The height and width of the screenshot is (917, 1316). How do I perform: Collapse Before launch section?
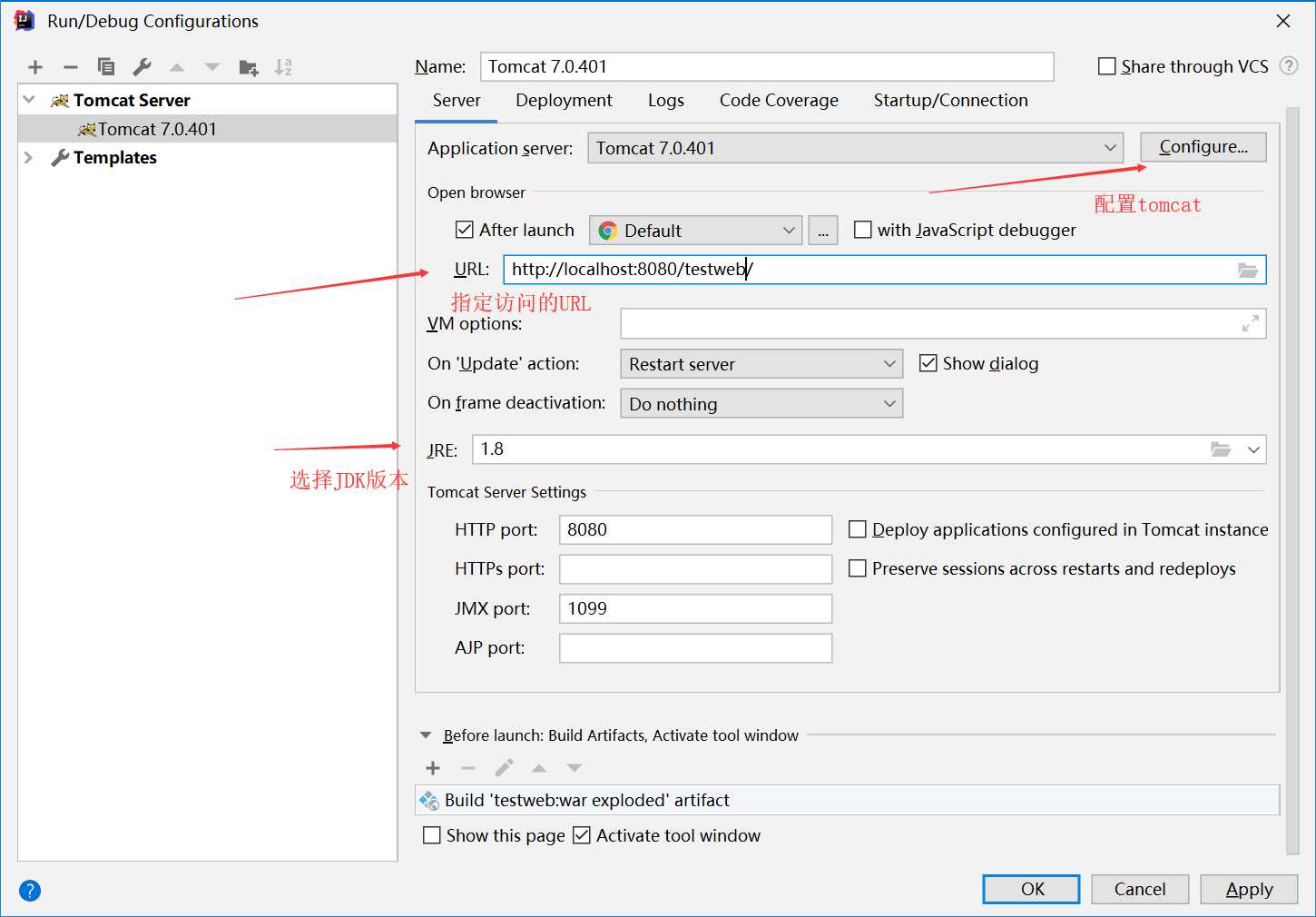(426, 735)
